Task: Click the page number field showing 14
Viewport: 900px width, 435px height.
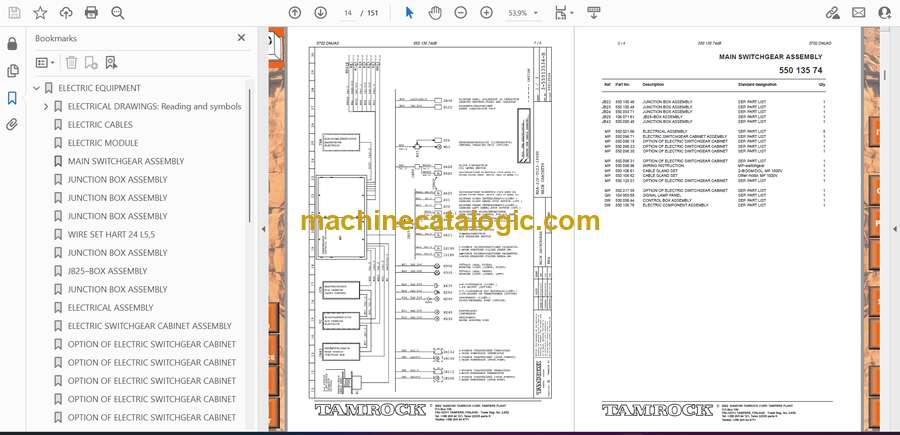Action: point(347,13)
